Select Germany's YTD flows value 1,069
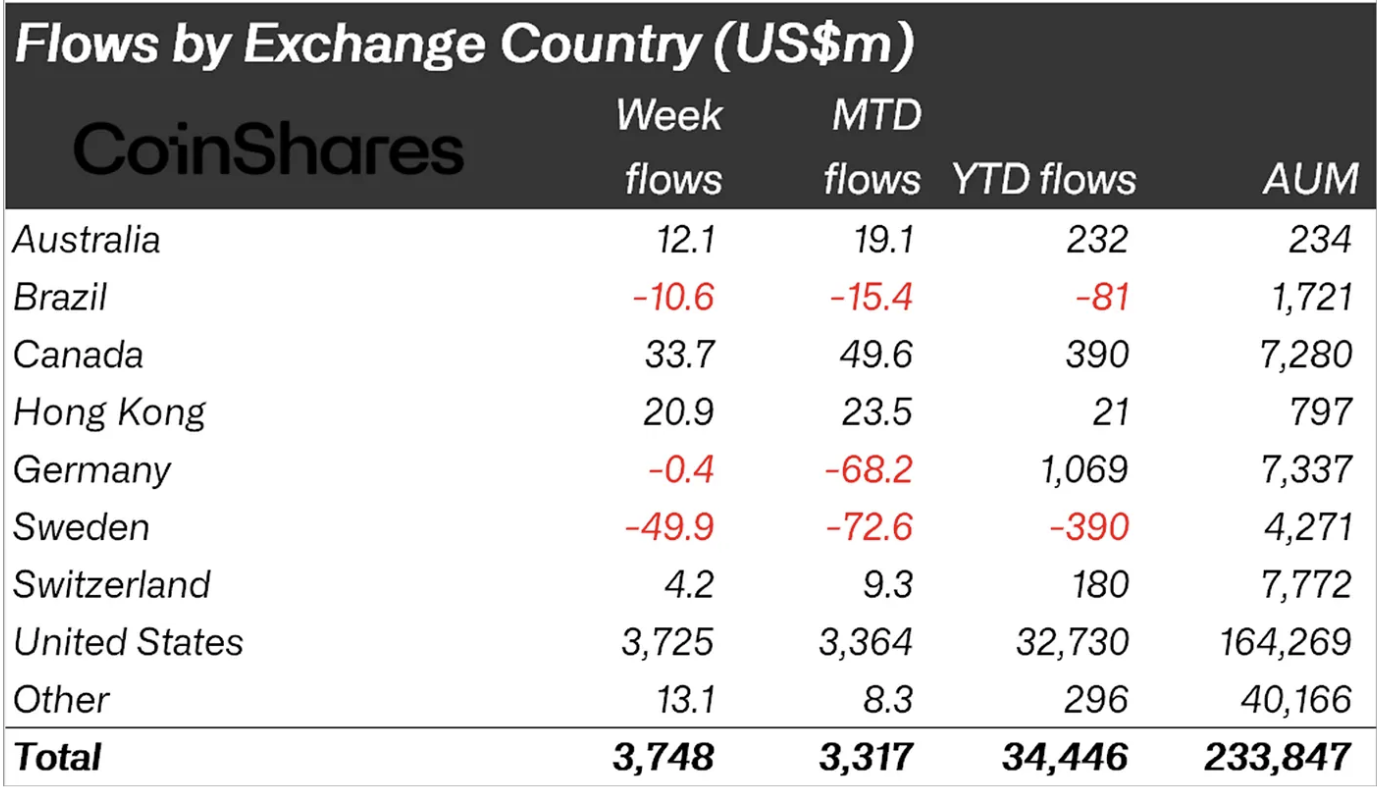 point(1083,470)
